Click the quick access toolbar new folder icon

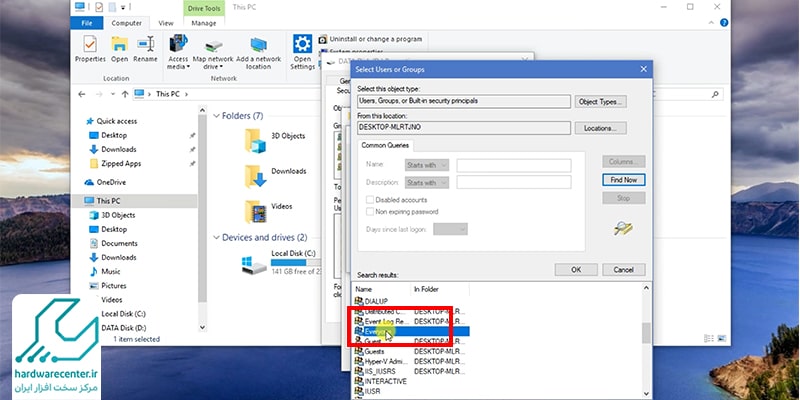coord(113,7)
